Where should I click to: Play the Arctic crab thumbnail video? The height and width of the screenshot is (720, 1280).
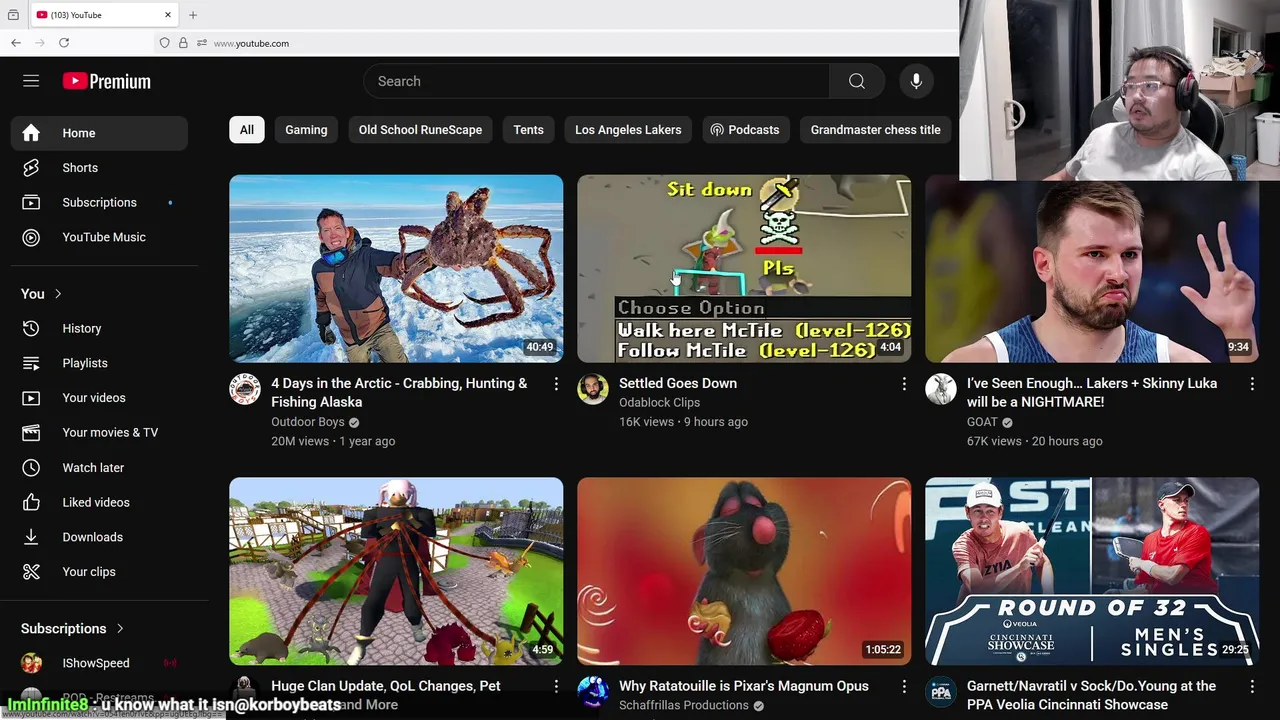396,268
